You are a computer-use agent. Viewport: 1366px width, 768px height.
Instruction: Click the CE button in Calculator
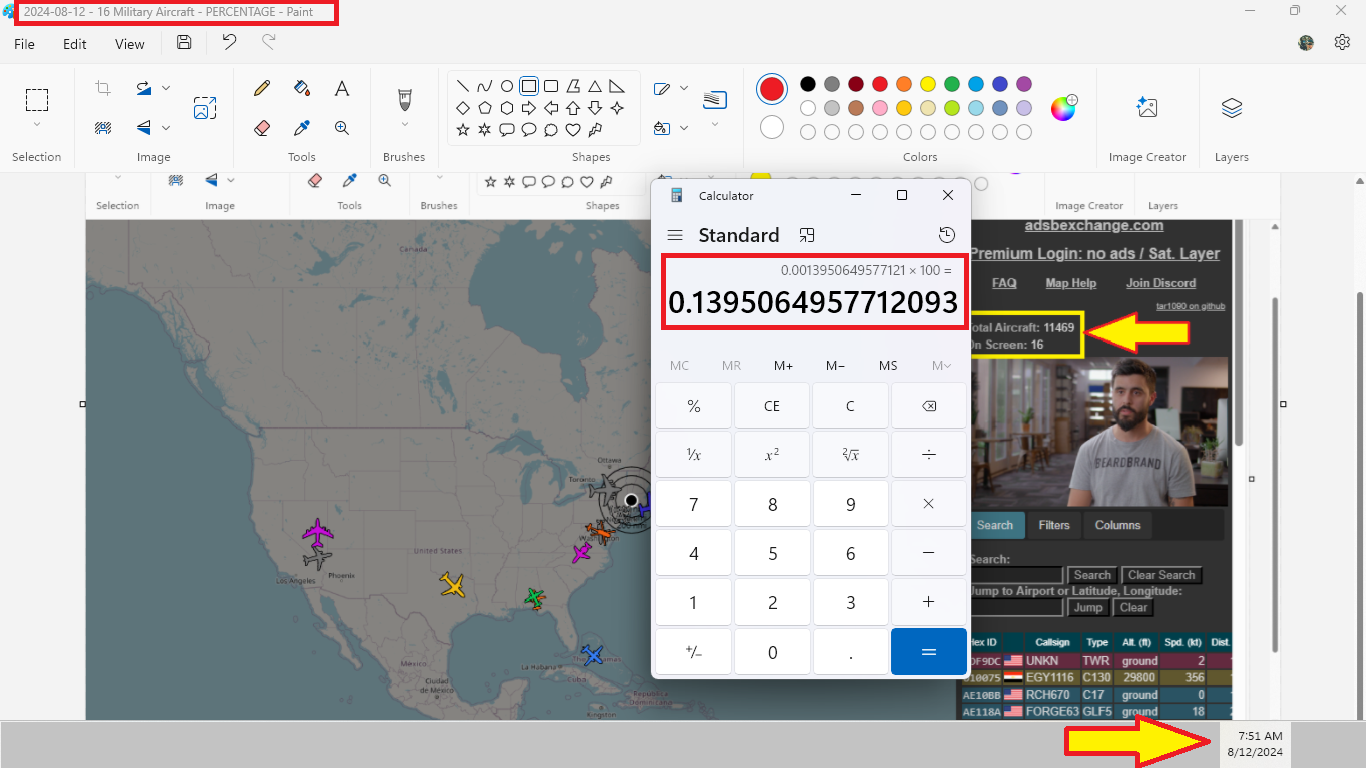(x=772, y=406)
